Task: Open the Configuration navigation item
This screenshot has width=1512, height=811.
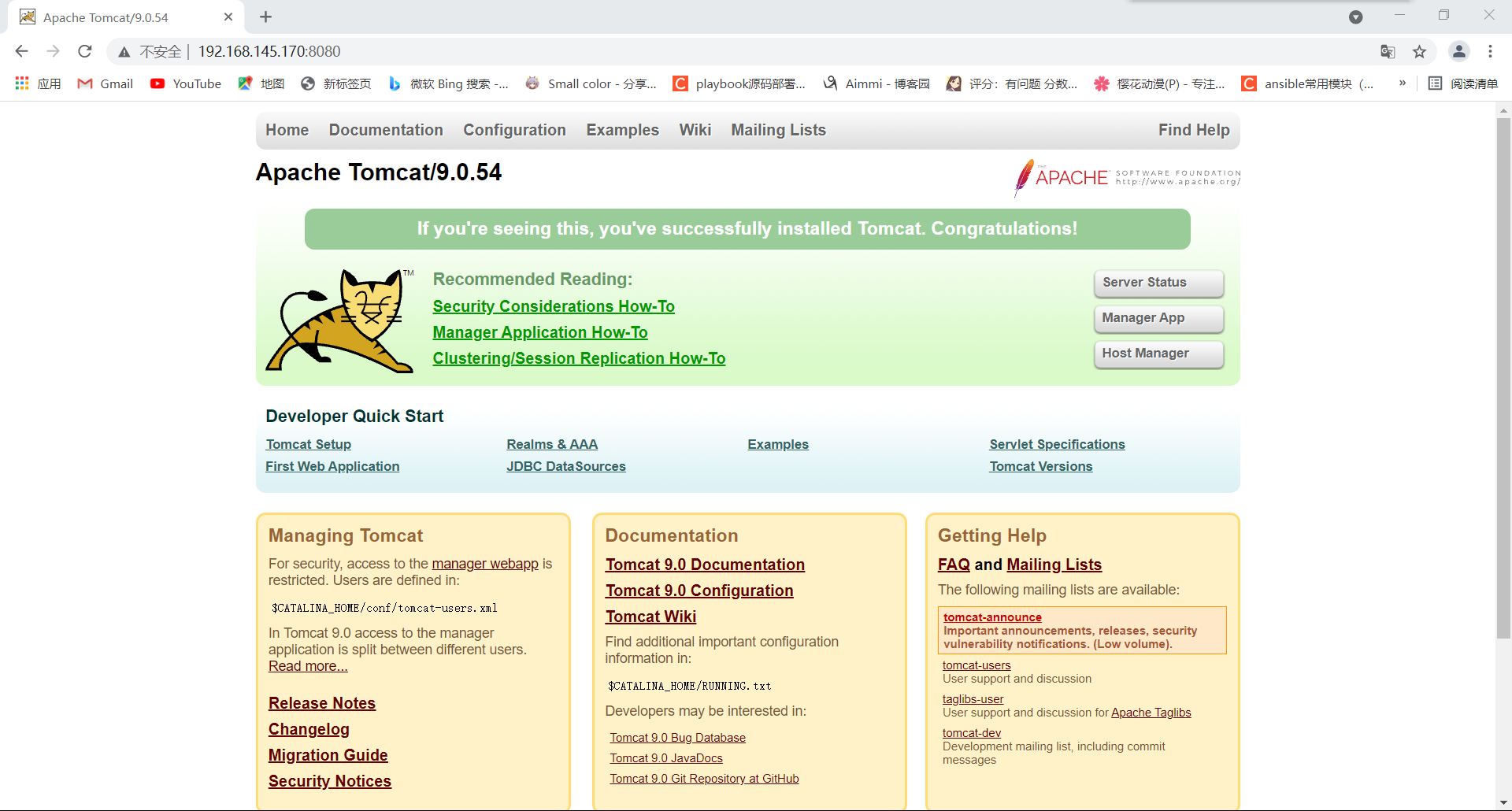Action: pyautogui.click(x=514, y=130)
